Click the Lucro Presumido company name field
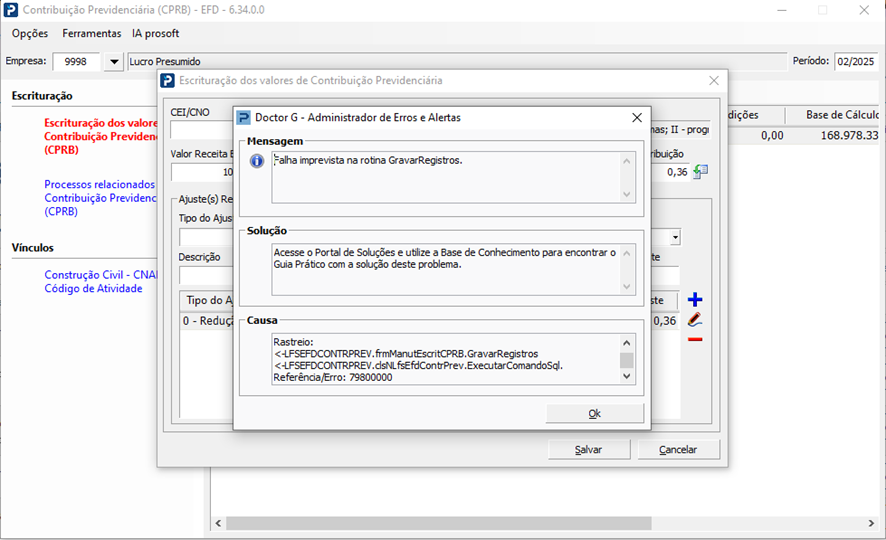 [457, 62]
